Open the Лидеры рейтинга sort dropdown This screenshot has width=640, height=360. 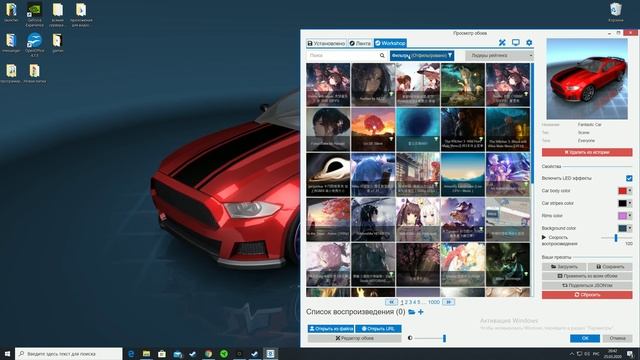[x=499, y=56]
